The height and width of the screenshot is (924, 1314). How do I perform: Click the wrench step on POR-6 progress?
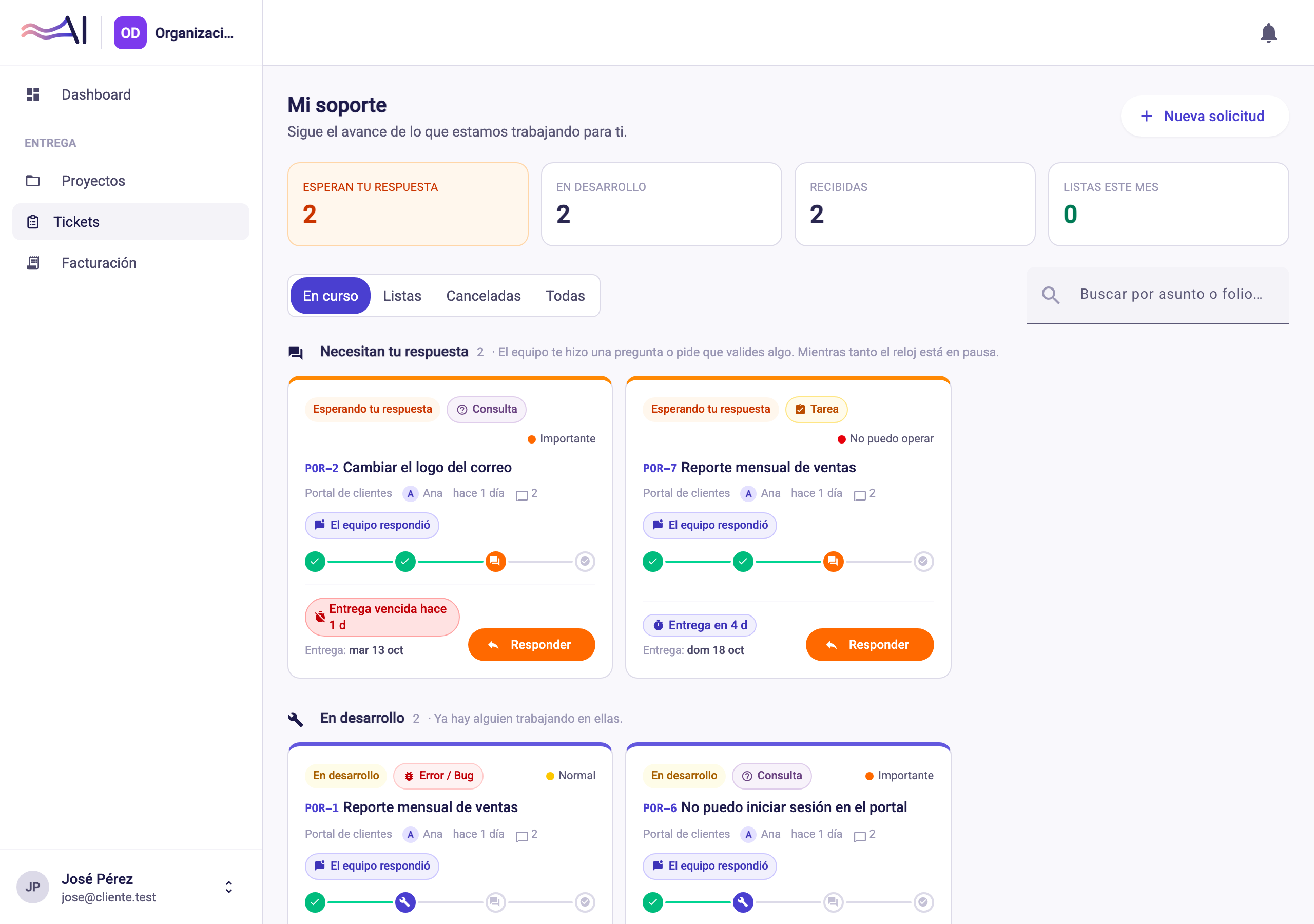coord(743,902)
